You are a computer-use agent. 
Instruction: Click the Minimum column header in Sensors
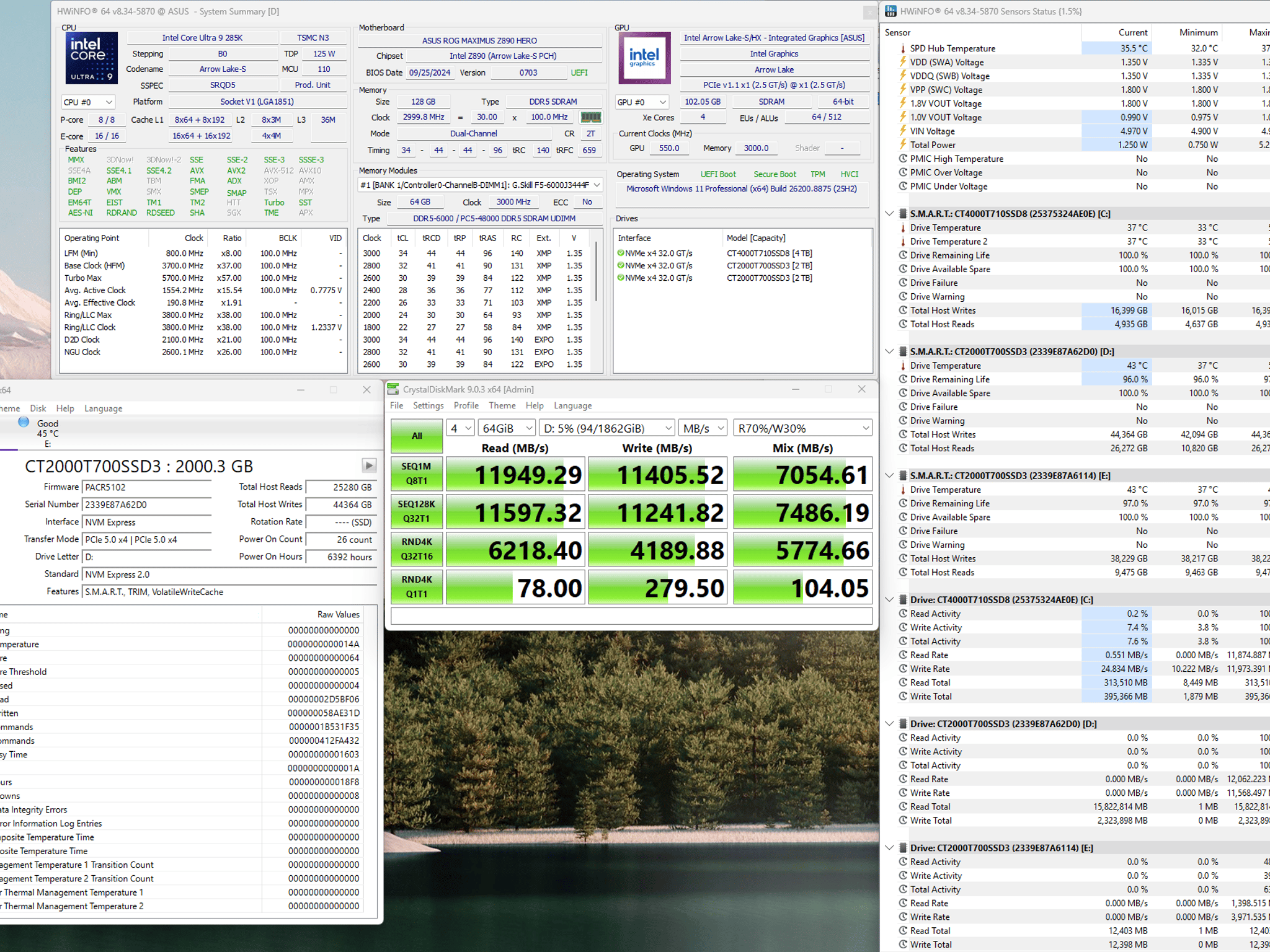1187,32
